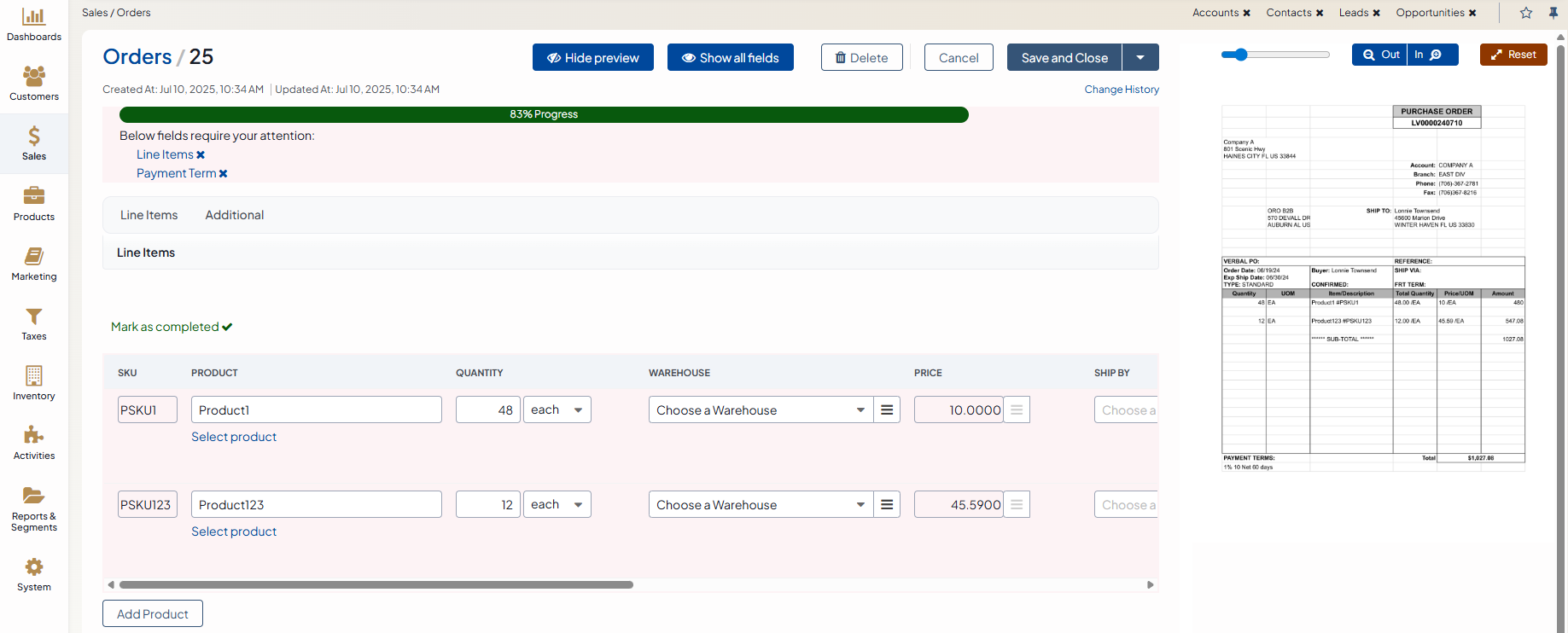
Task: Toggle Show all fields
Action: tap(730, 58)
